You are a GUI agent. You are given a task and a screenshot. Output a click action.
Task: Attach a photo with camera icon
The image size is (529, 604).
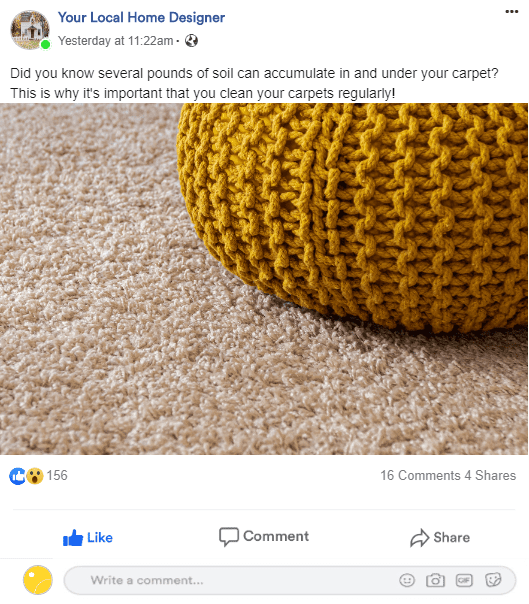click(x=435, y=580)
